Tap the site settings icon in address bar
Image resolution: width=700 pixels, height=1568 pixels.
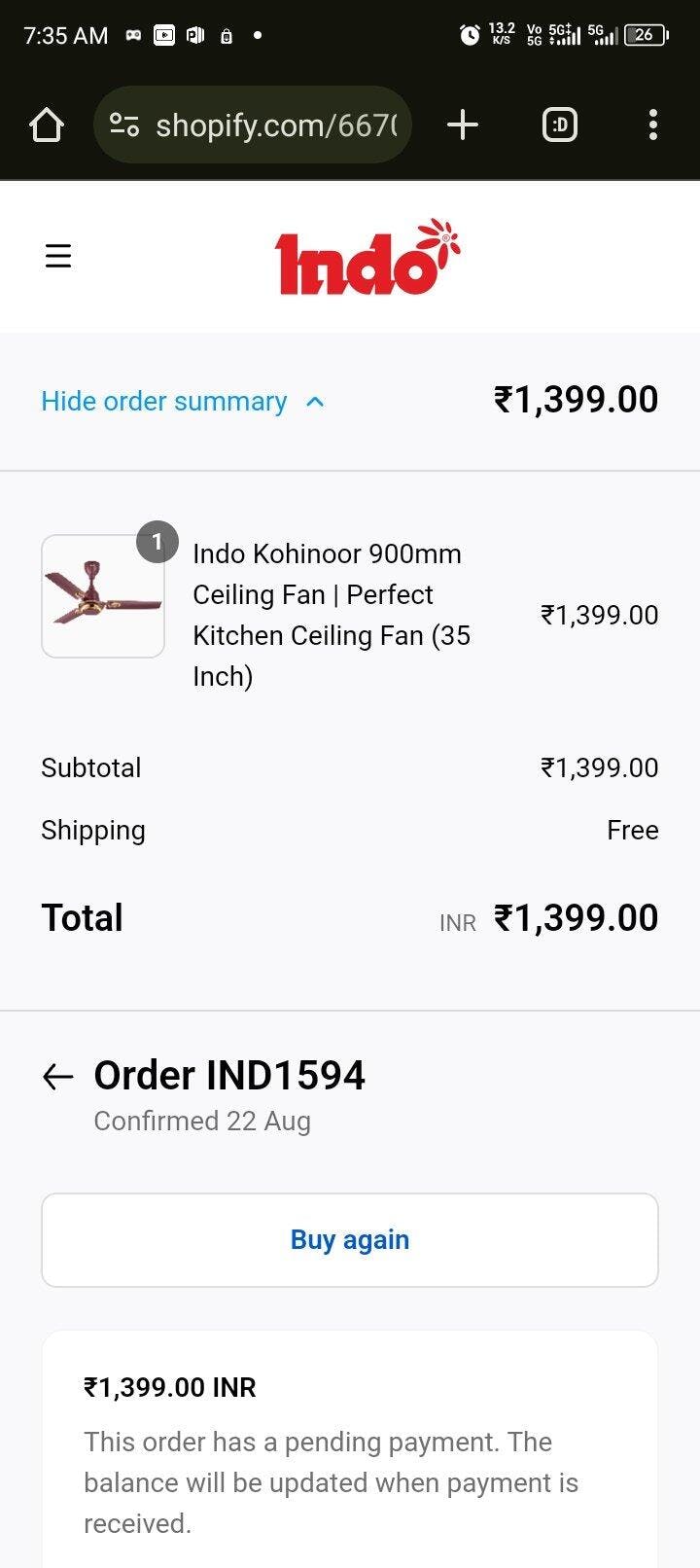click(124, 125)
